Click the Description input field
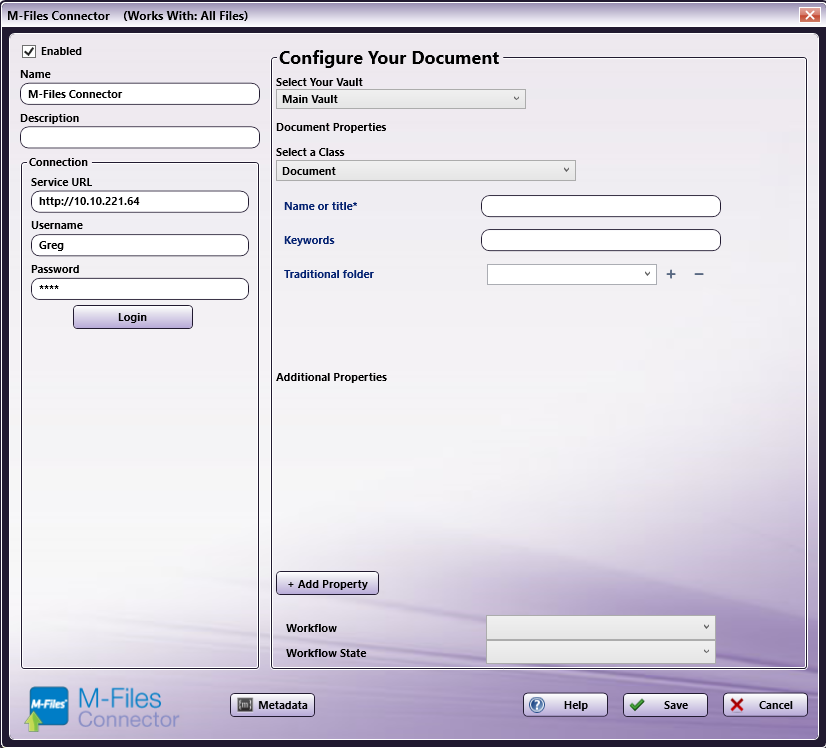The height and width of the screenshot is (748, 826). click(140, 137)
